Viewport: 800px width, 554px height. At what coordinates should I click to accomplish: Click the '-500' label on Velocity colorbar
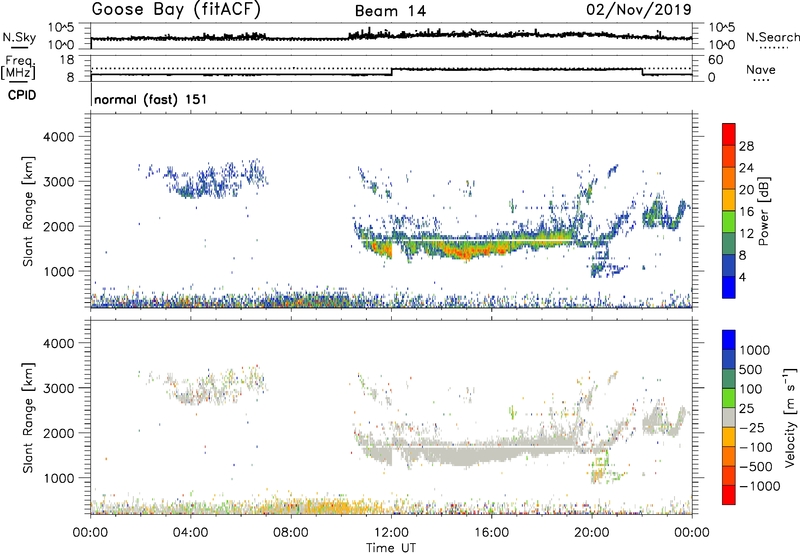pos(756,466)
